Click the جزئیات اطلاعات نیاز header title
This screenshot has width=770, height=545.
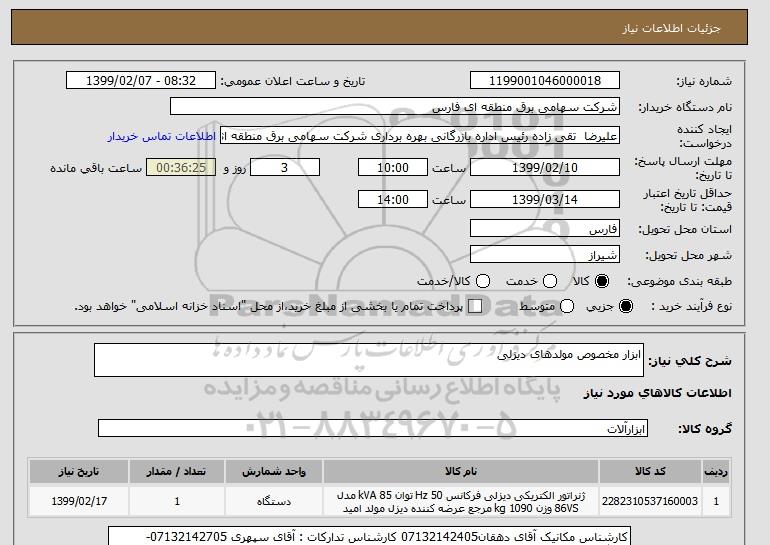[x=671, y=28]
